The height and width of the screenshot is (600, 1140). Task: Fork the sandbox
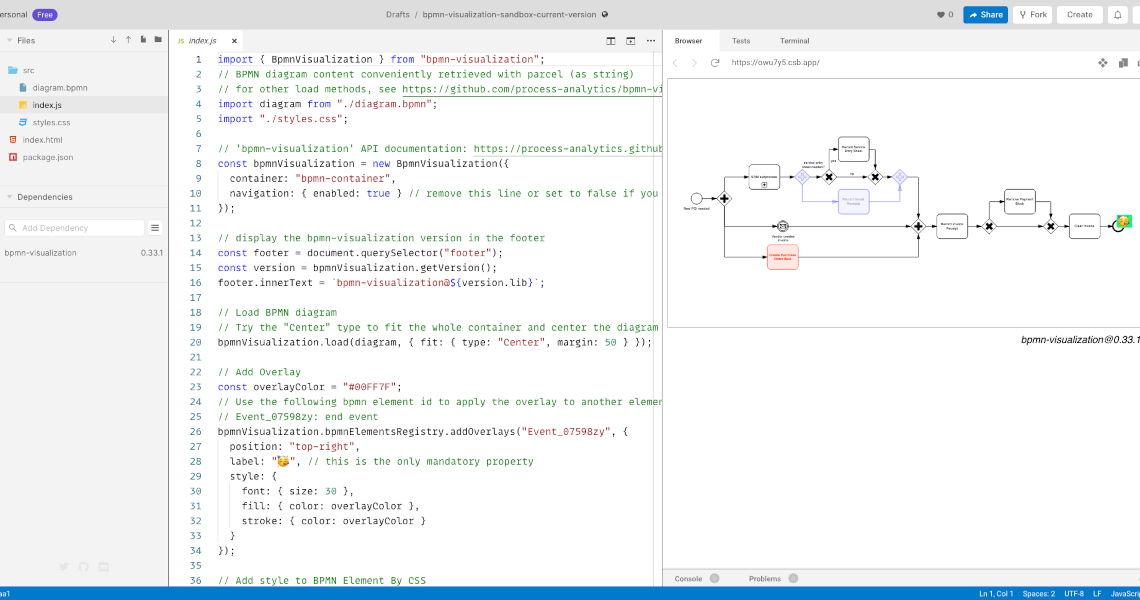point(1032,14)
